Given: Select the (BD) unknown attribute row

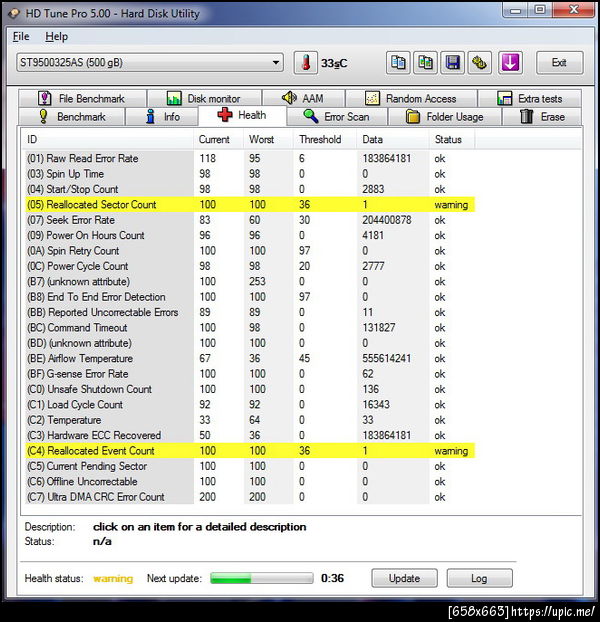Looking at the screenshot, I should [x=250, y=343].
